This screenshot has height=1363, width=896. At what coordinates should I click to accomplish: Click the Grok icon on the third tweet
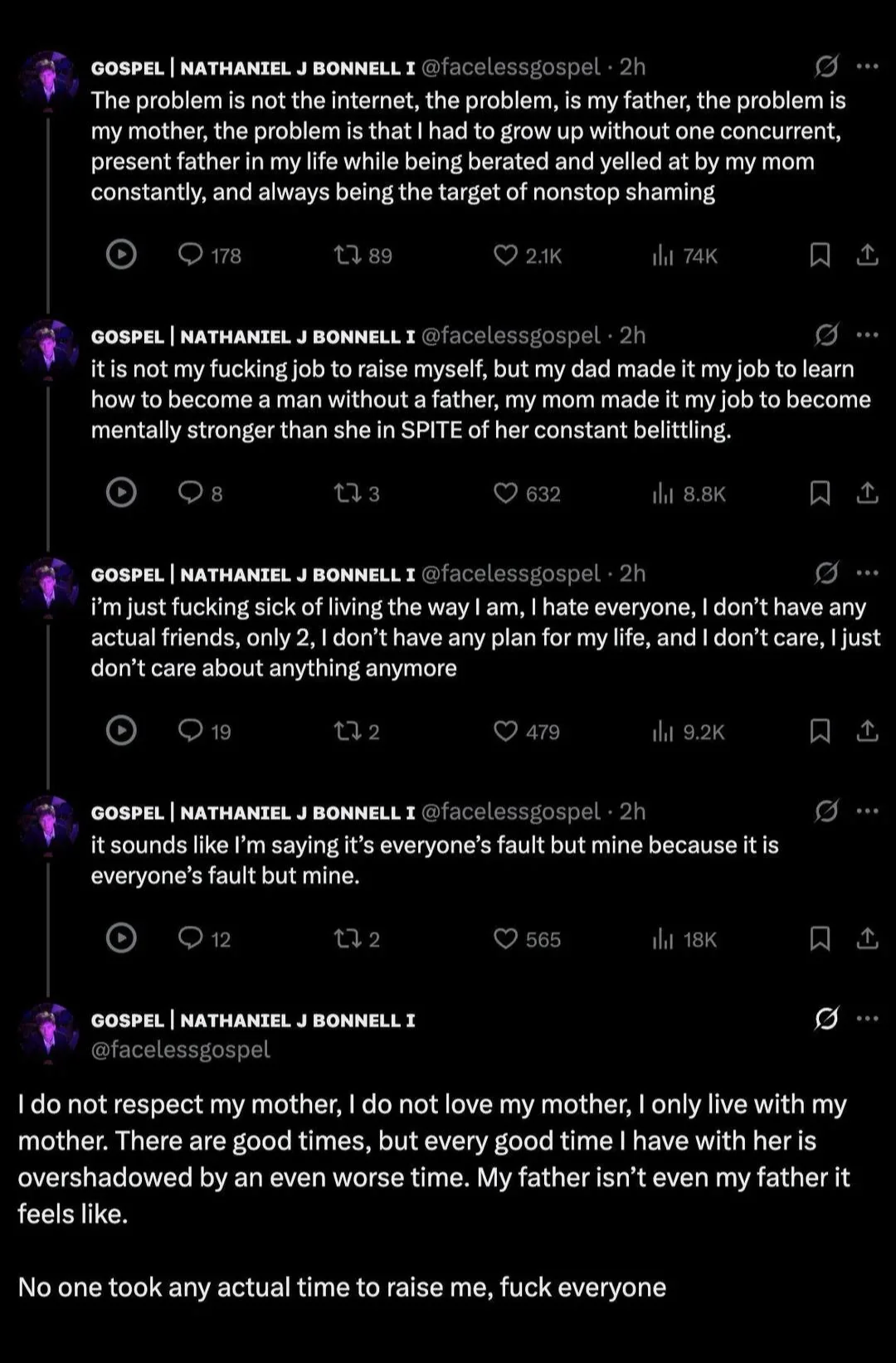point(826,573)
